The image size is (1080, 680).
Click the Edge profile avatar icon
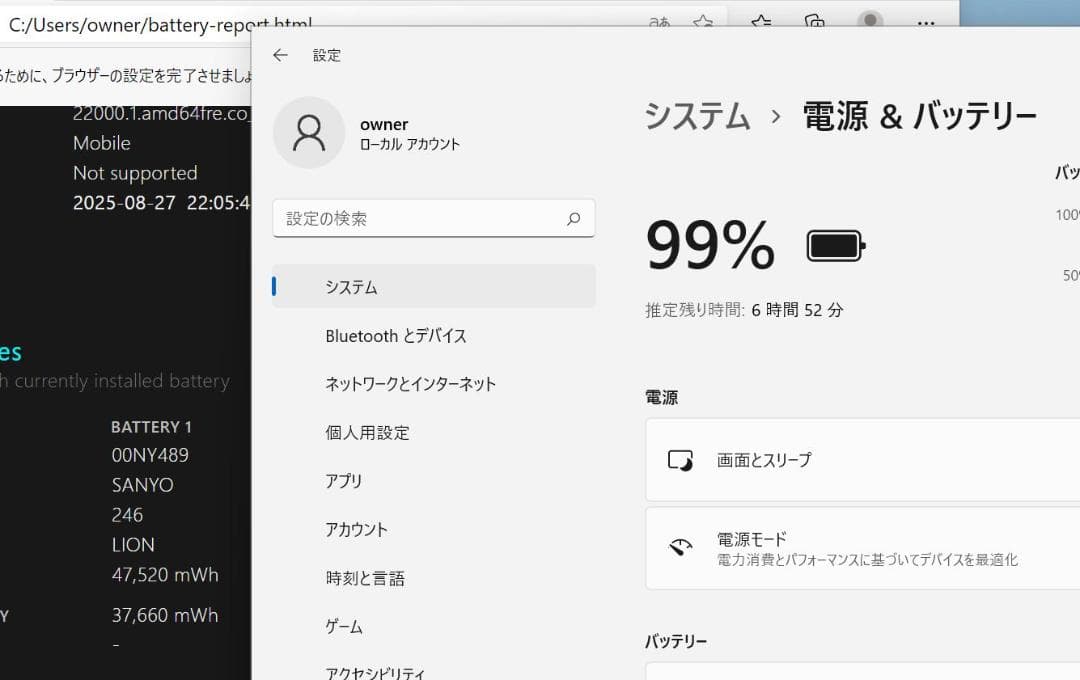pyautogui.click(x=869, y=21)
